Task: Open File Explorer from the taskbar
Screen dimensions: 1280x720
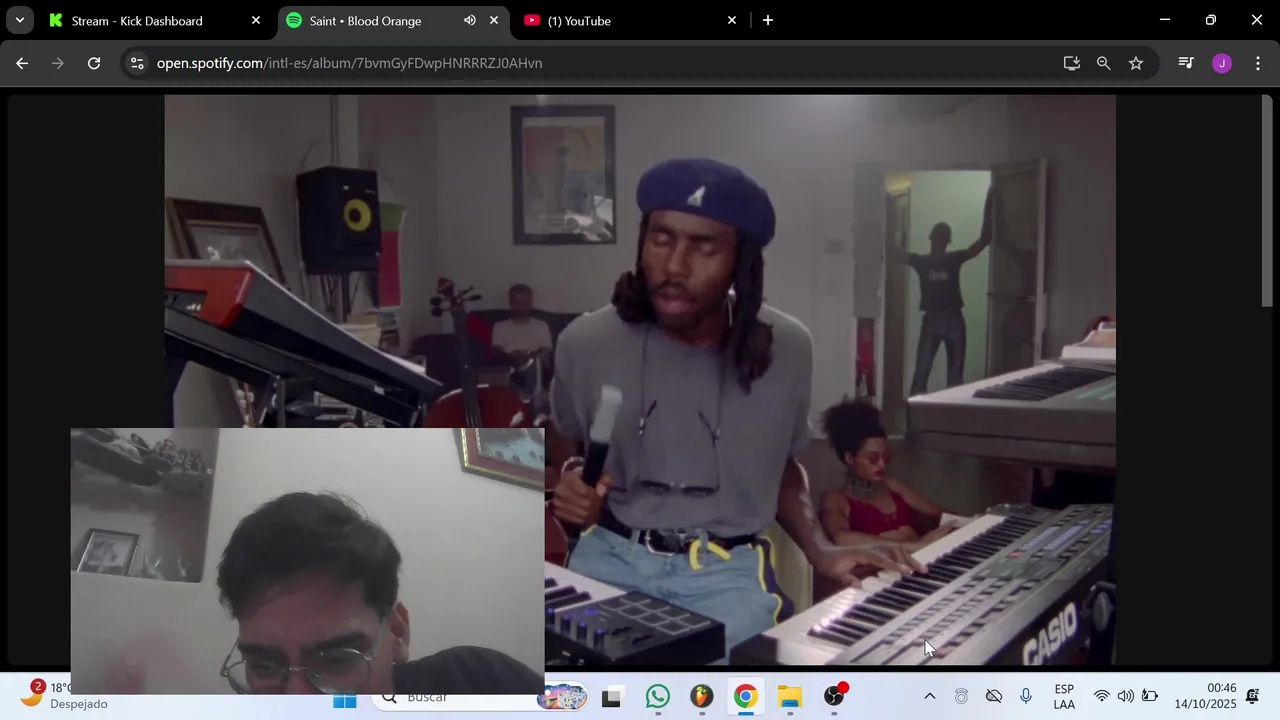Action: 790,697
